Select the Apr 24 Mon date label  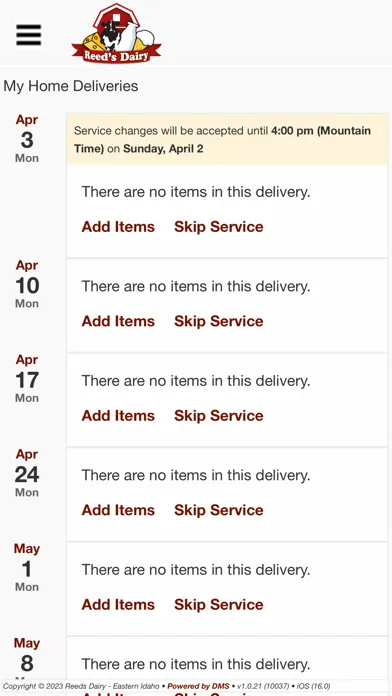[x=27, y=474]
